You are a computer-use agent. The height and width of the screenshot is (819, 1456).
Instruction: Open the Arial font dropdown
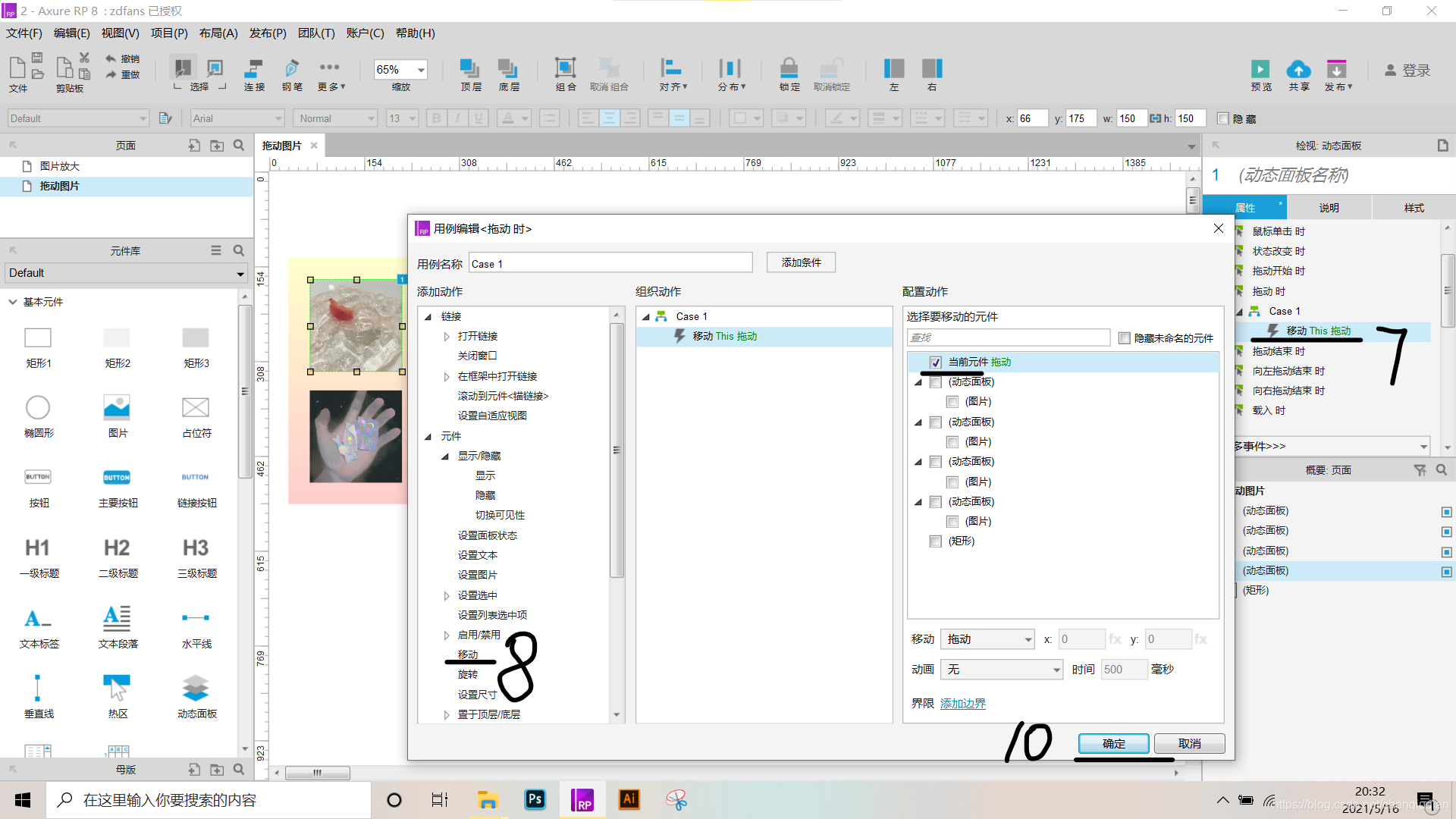pyautogui.click(x=237, y=118)
